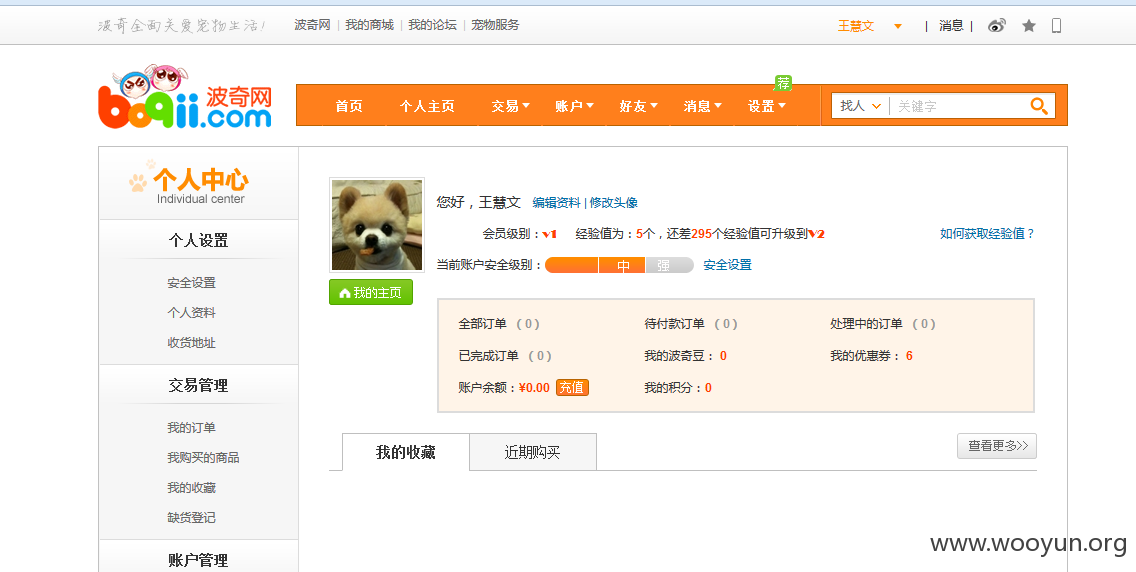
Task: Switch to the 近期购买 tab
Action: (532, 453)
